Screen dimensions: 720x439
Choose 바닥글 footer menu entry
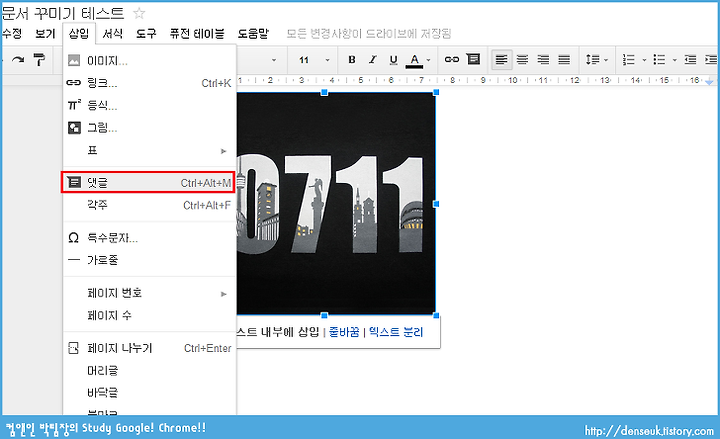[150, 393]
